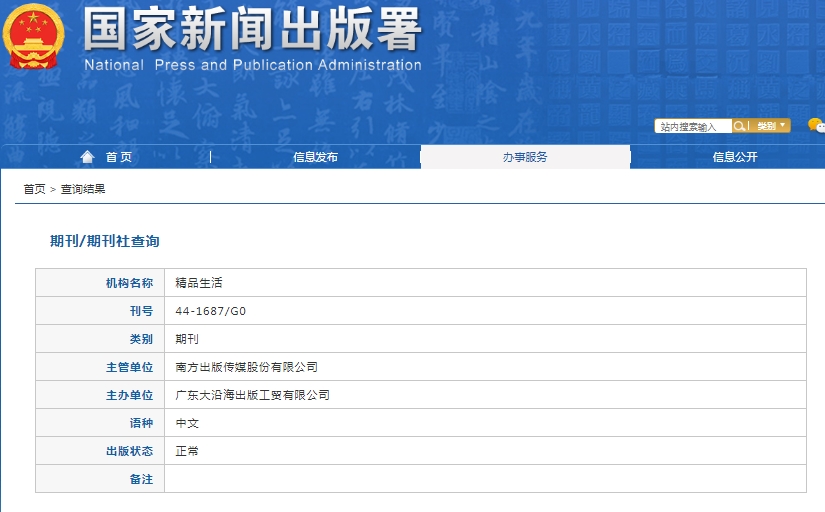Go to the 信息公开 navigation tab
Image resolution: width=825 pixels, height=512 pixels.
pyautogui.click(x=735, y=157)
